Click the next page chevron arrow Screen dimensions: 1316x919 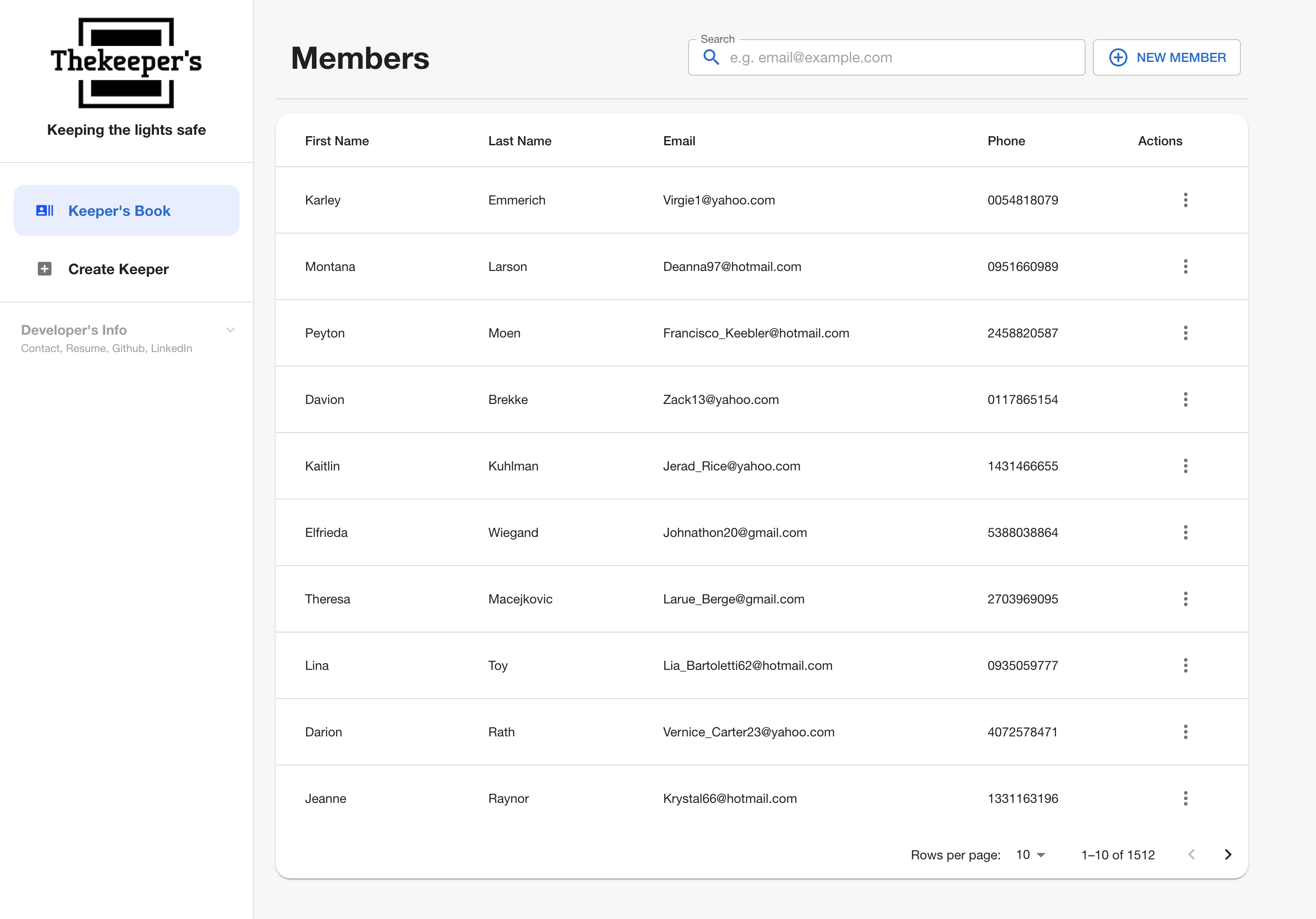tap(1228, 855)
